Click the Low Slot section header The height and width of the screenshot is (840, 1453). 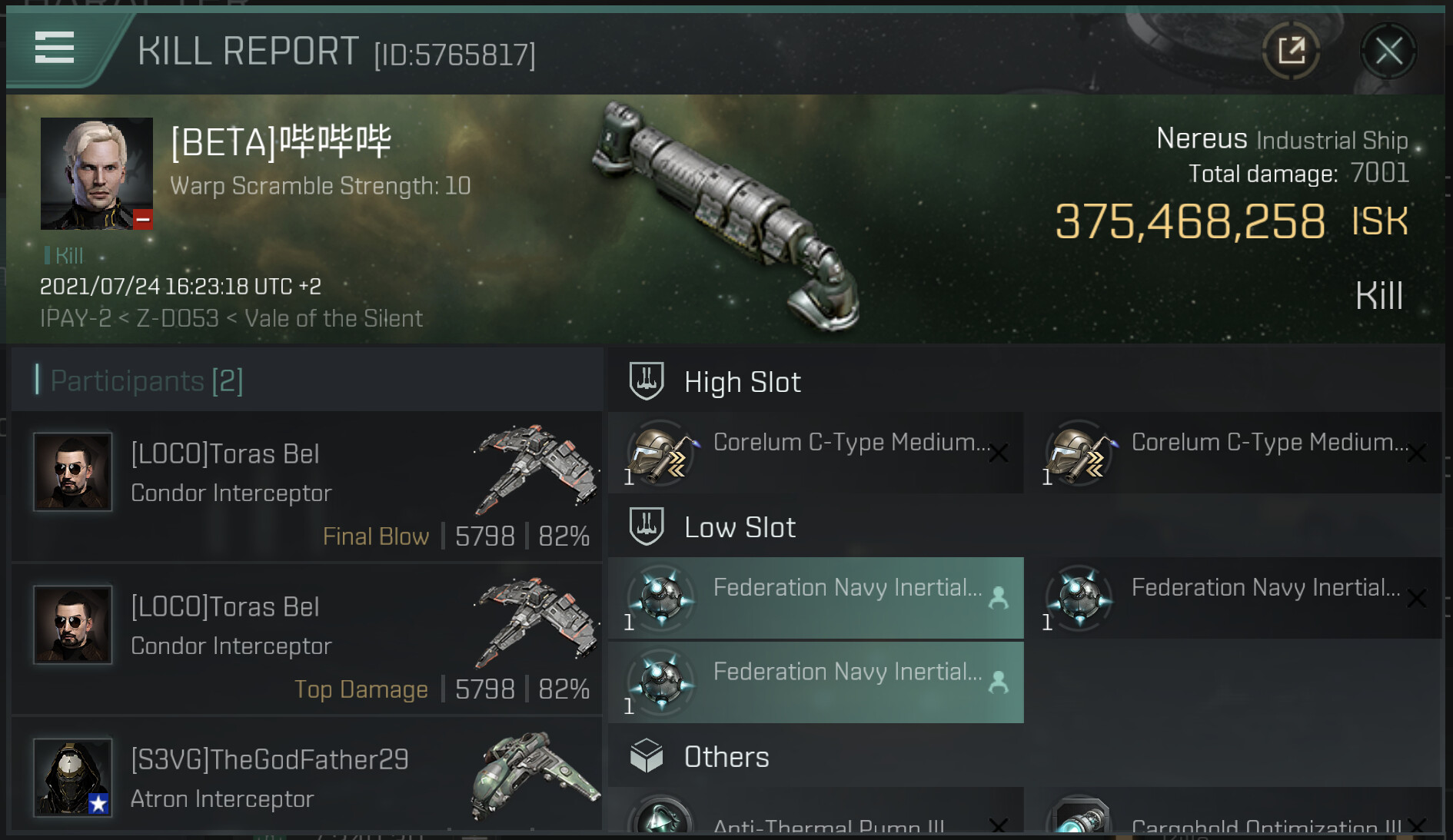coord(740,527)
